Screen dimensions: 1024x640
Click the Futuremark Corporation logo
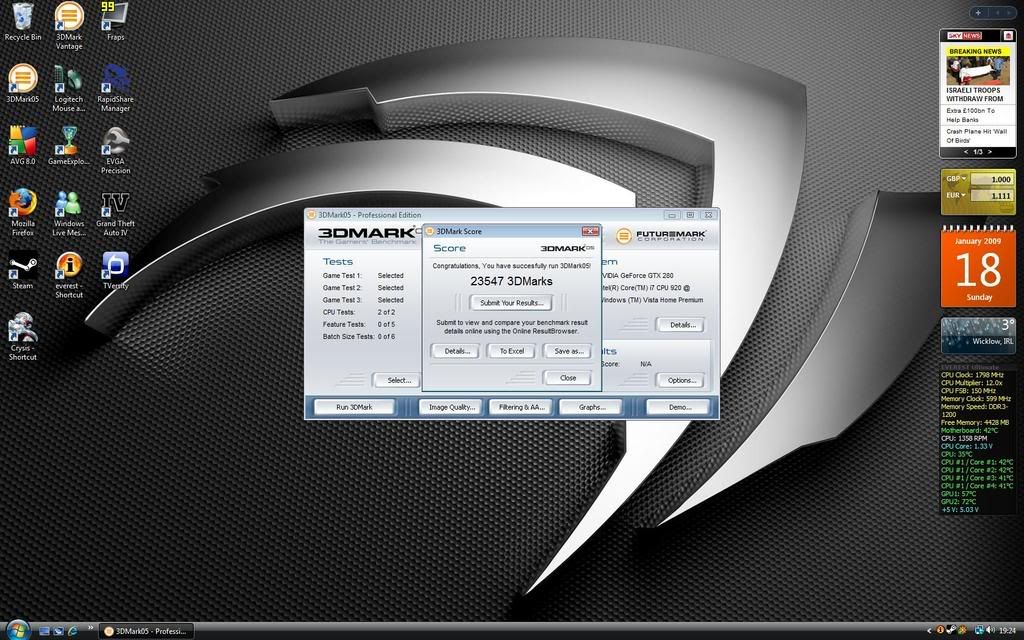[x=661, y=235]
